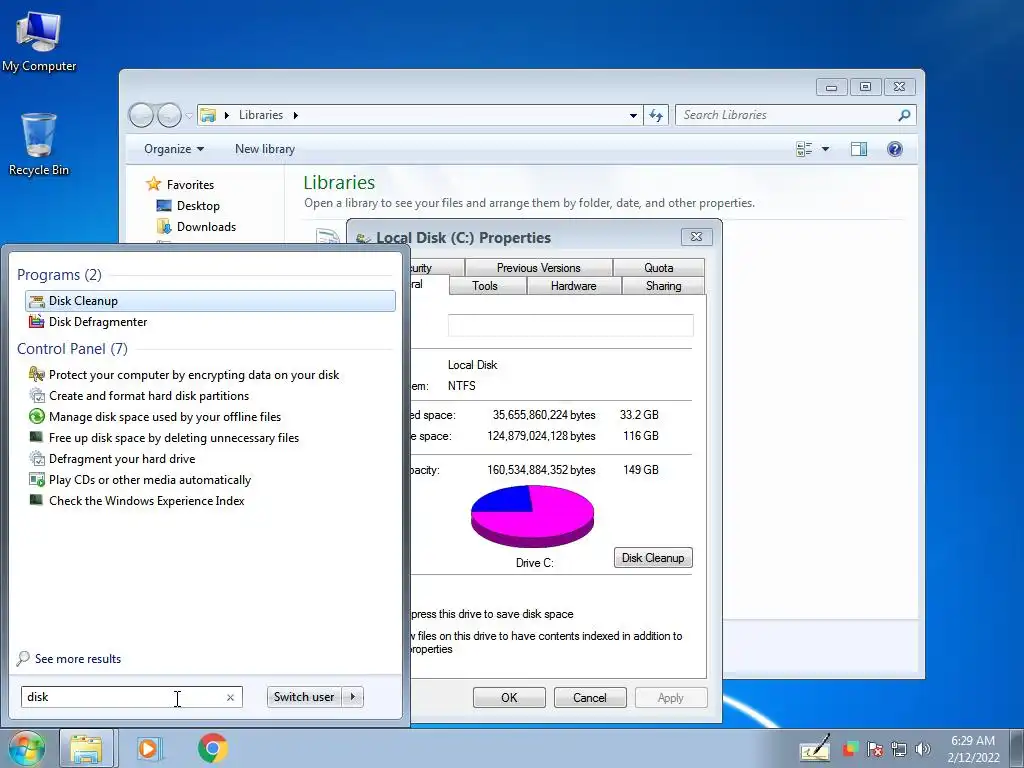Switch to the Previous Versions tab
1024x768 pixels.
click(x=538, y=268)
